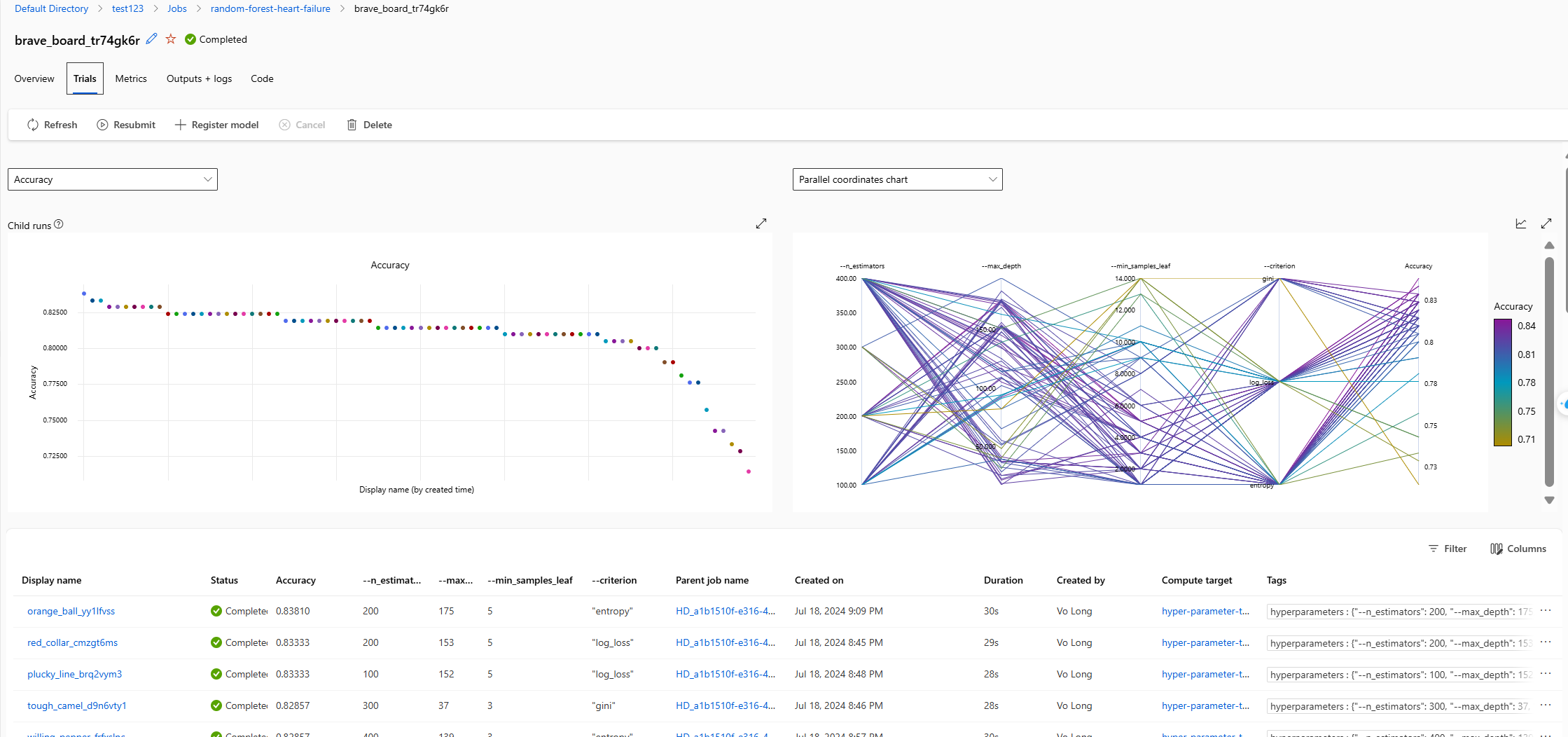The width and height of the screenshot is (1568, 737).
Task: Open compute target link in the red_collar_cmzgt6ms row
Action: point(1205,642)
